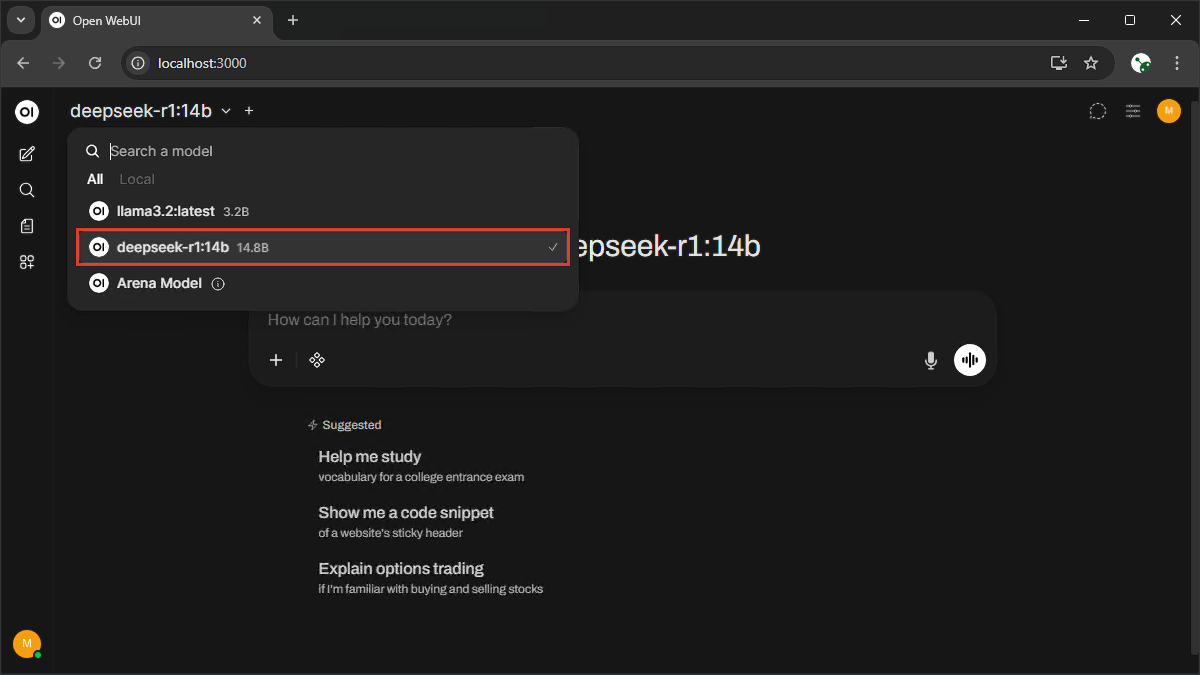Click the Open WebUI browser tab

(158, 20)
